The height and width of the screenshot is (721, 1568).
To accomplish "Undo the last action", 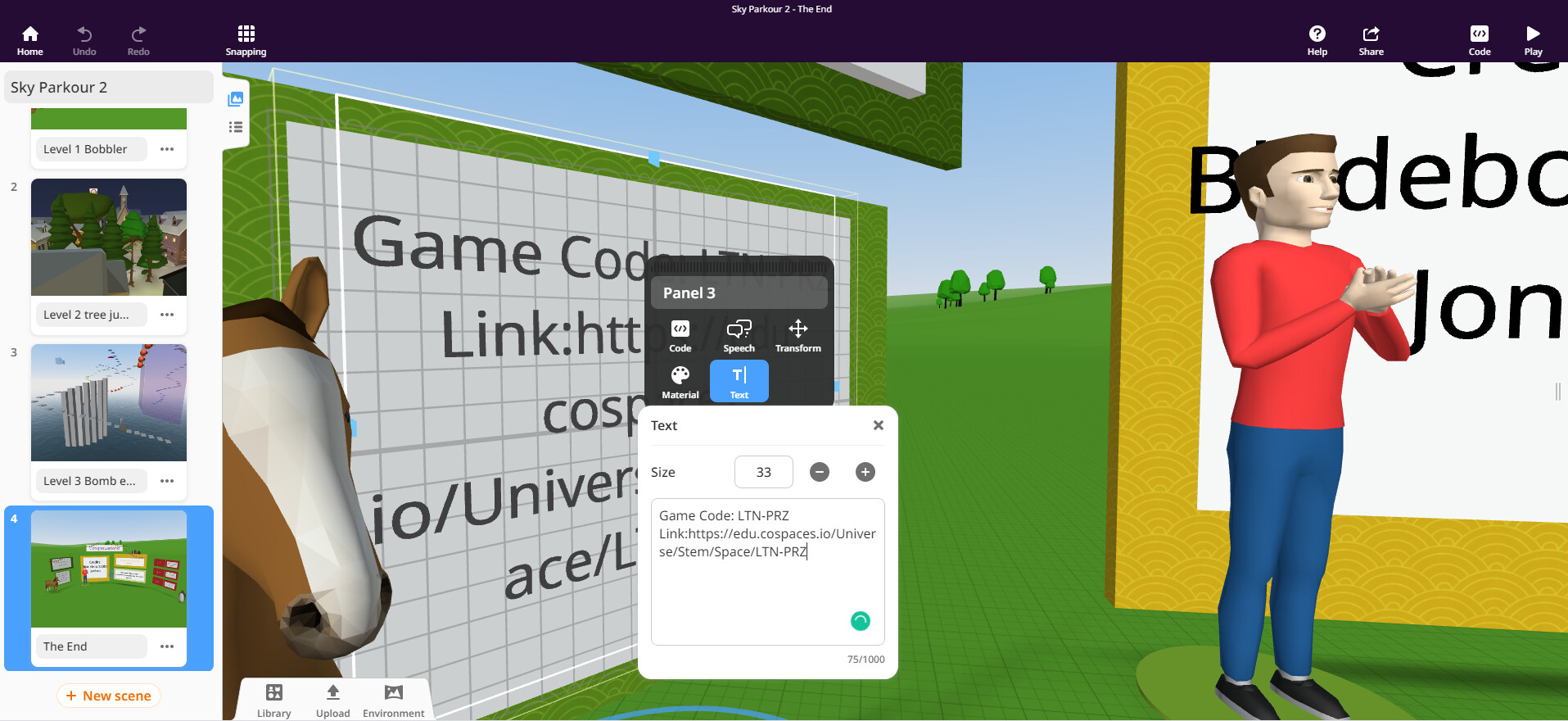I will (84, 40).
